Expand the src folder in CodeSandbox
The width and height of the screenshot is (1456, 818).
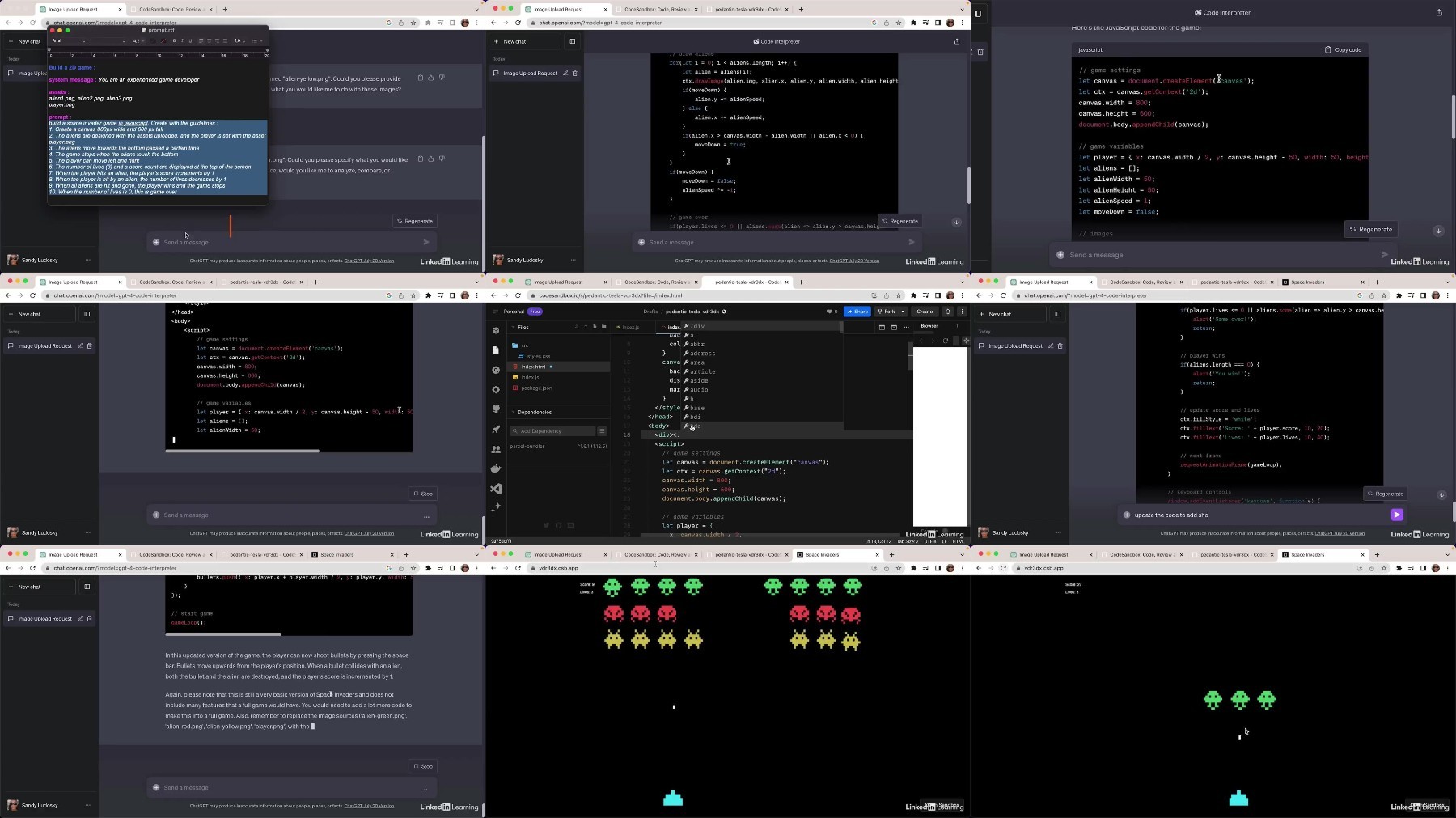tap(520, 345)
